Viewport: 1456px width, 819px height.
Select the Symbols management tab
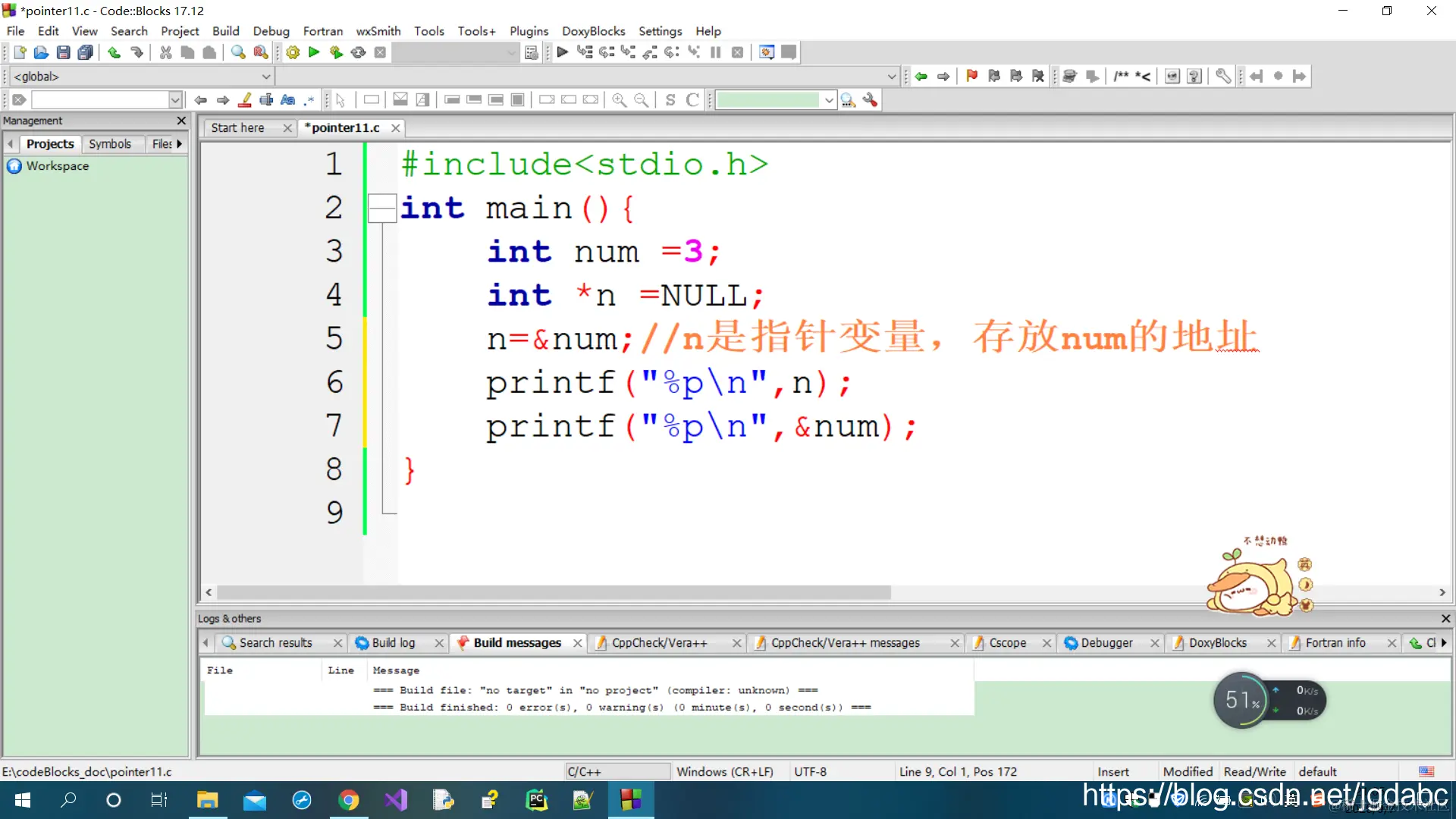pos(110,144)
